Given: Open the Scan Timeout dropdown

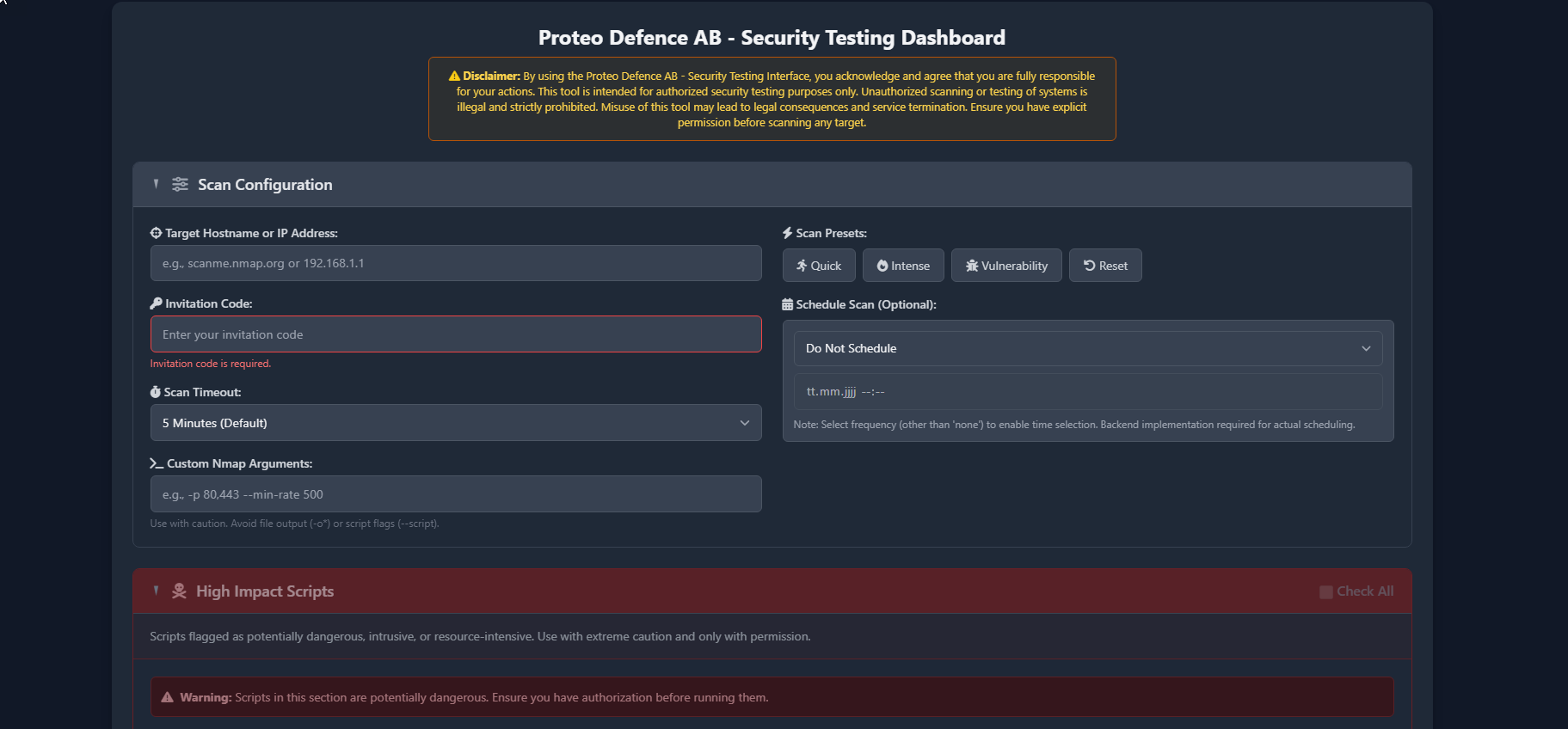Looking at the screenshot, I should pyautogui.click(x=456, y=423).
